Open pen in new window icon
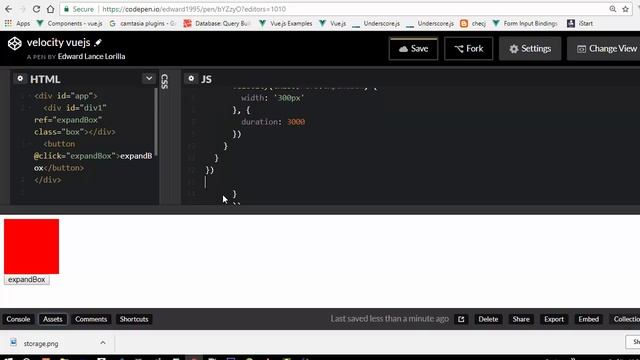The image size is (640, 360). (x=461, y=319)
